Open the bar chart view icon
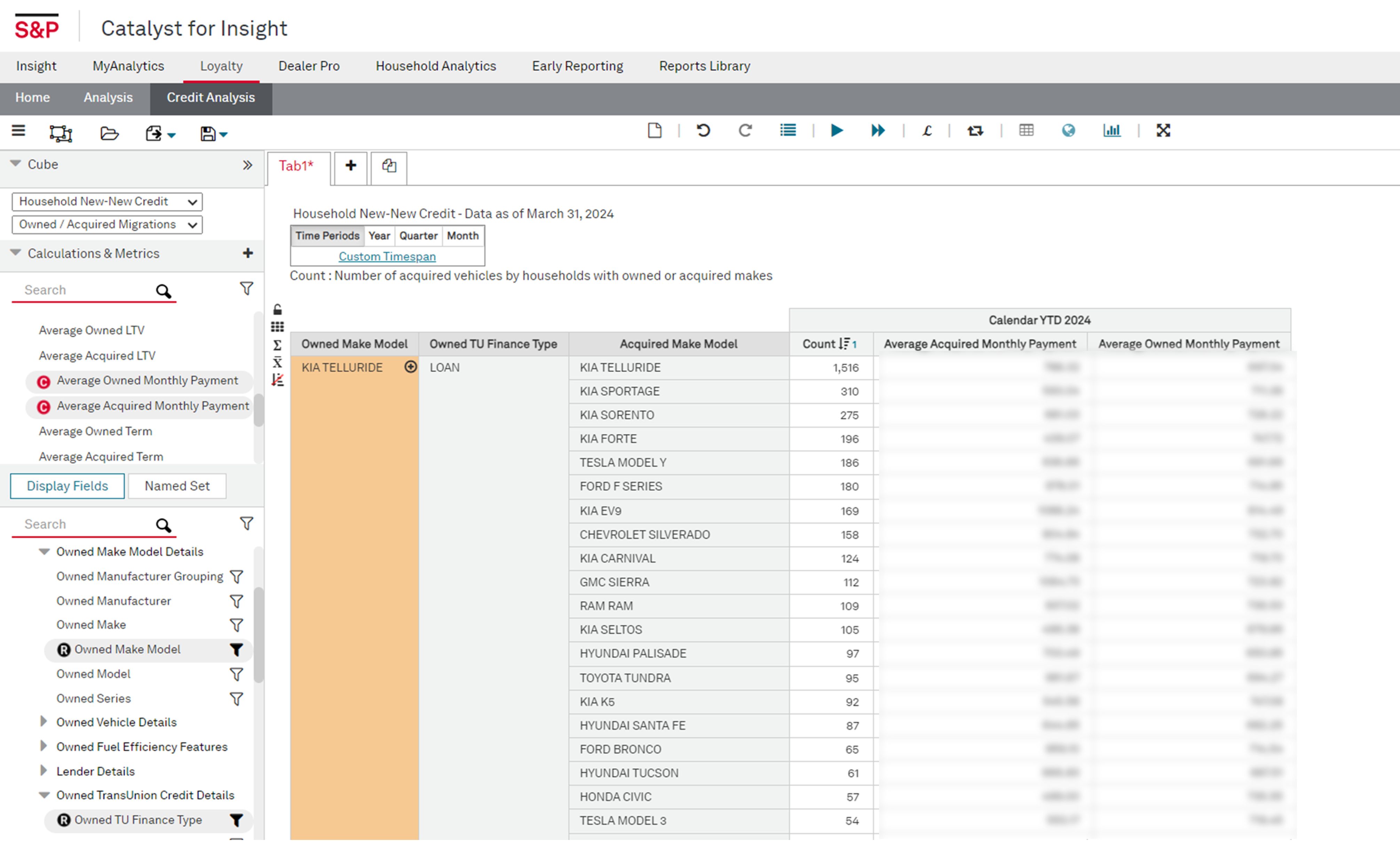Viewport: 1400px width, 841px height. 1112,131
